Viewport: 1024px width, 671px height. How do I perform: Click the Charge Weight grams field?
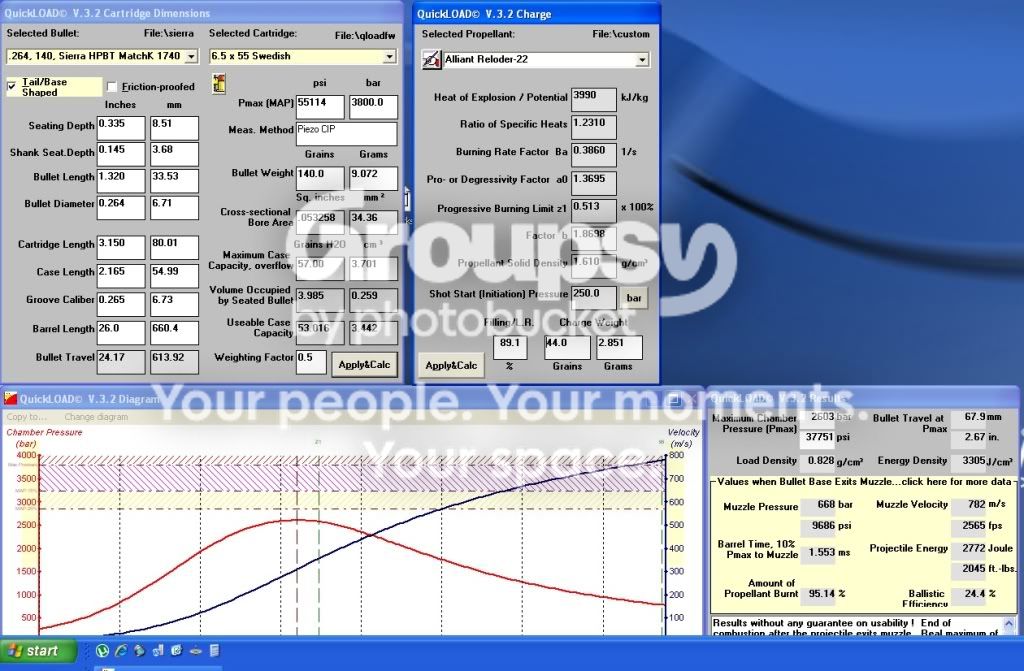(x=619, y=348)
